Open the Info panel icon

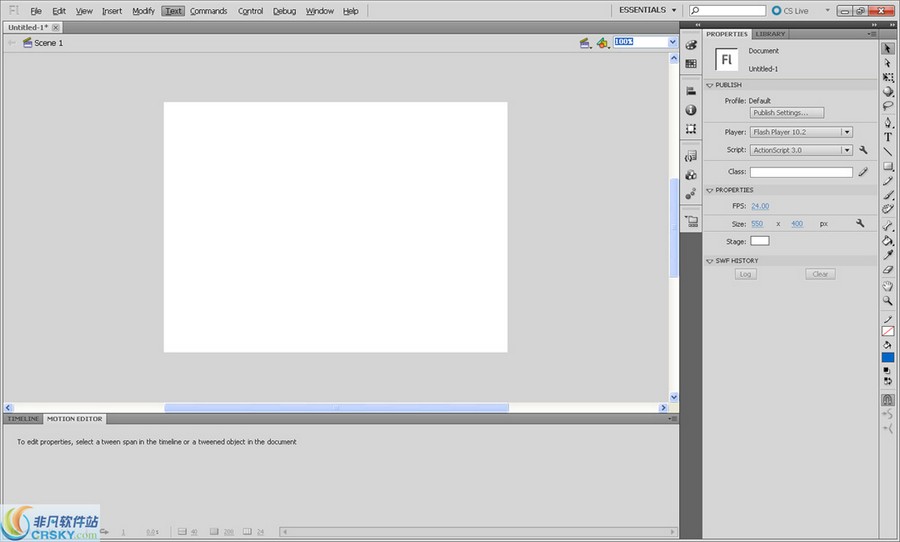(x=691, y=110)
